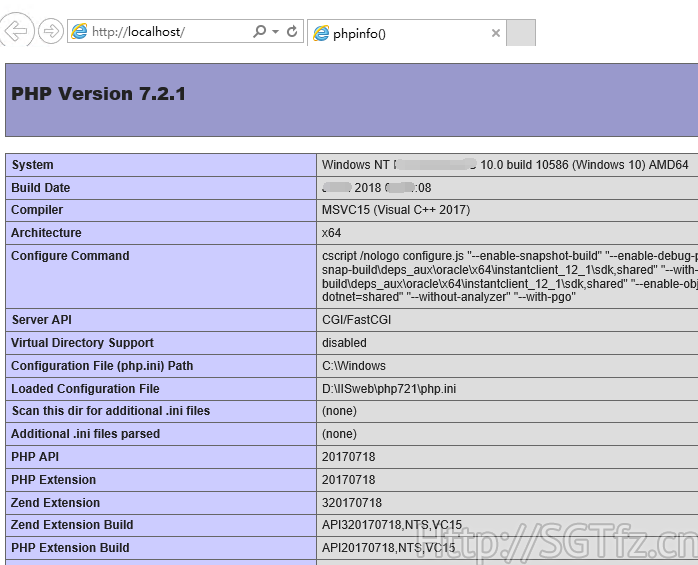This screenshot has width=698, height=565.
Task: Click the PHP Extension Build label
Action: tap(70, 548)
